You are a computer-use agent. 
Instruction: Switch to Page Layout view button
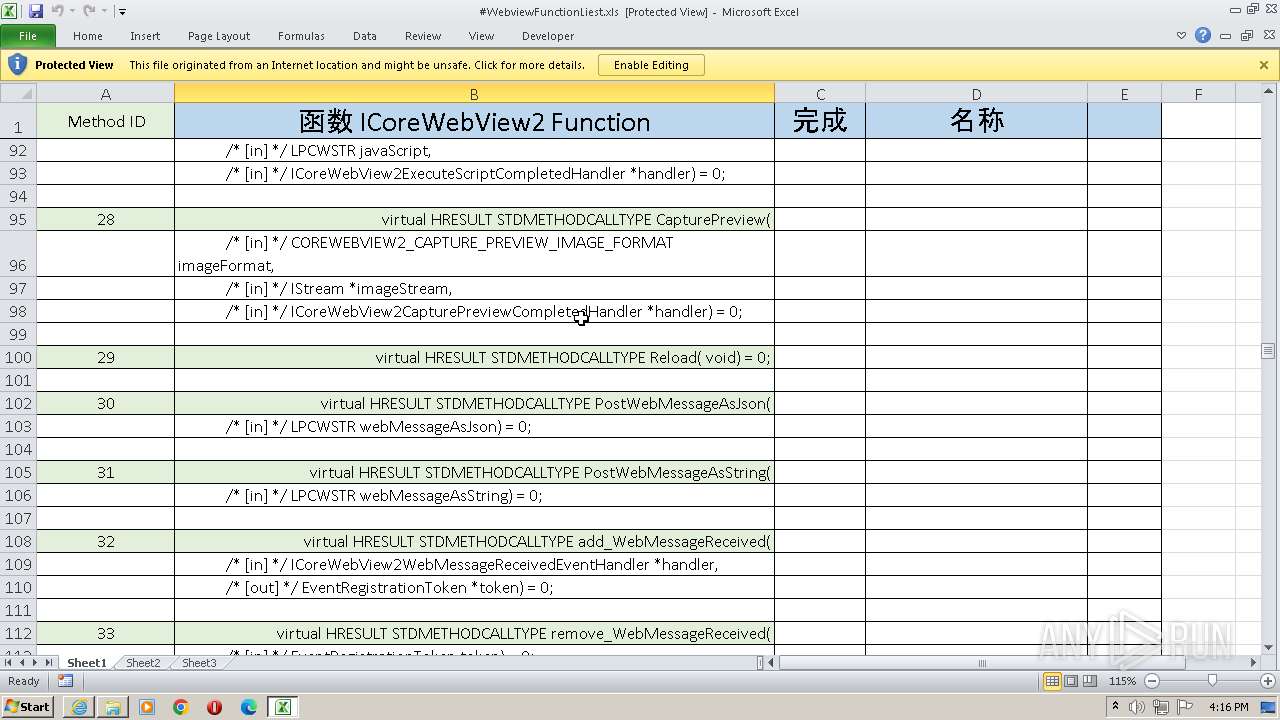[x=1071, y=681]
